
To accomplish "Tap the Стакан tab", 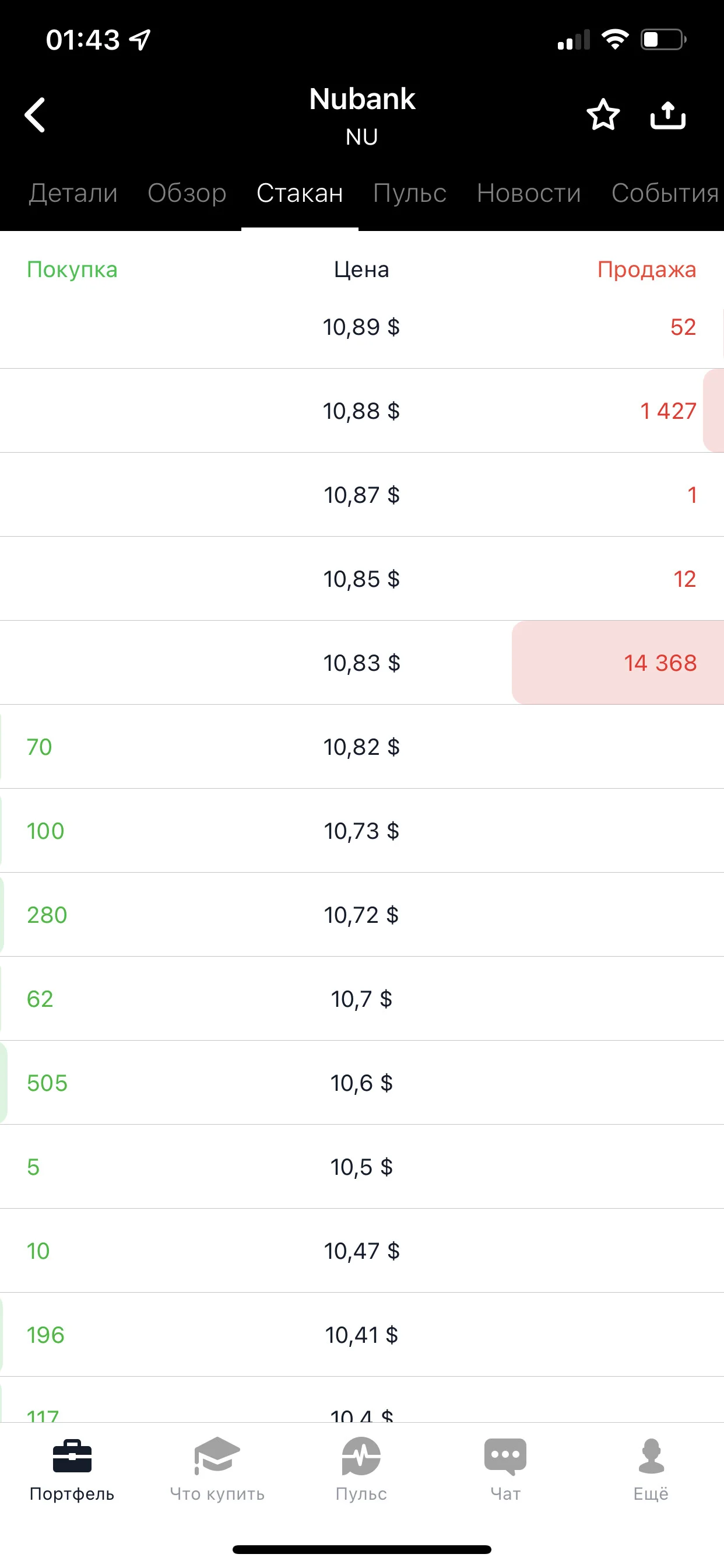I will [300, 193].
